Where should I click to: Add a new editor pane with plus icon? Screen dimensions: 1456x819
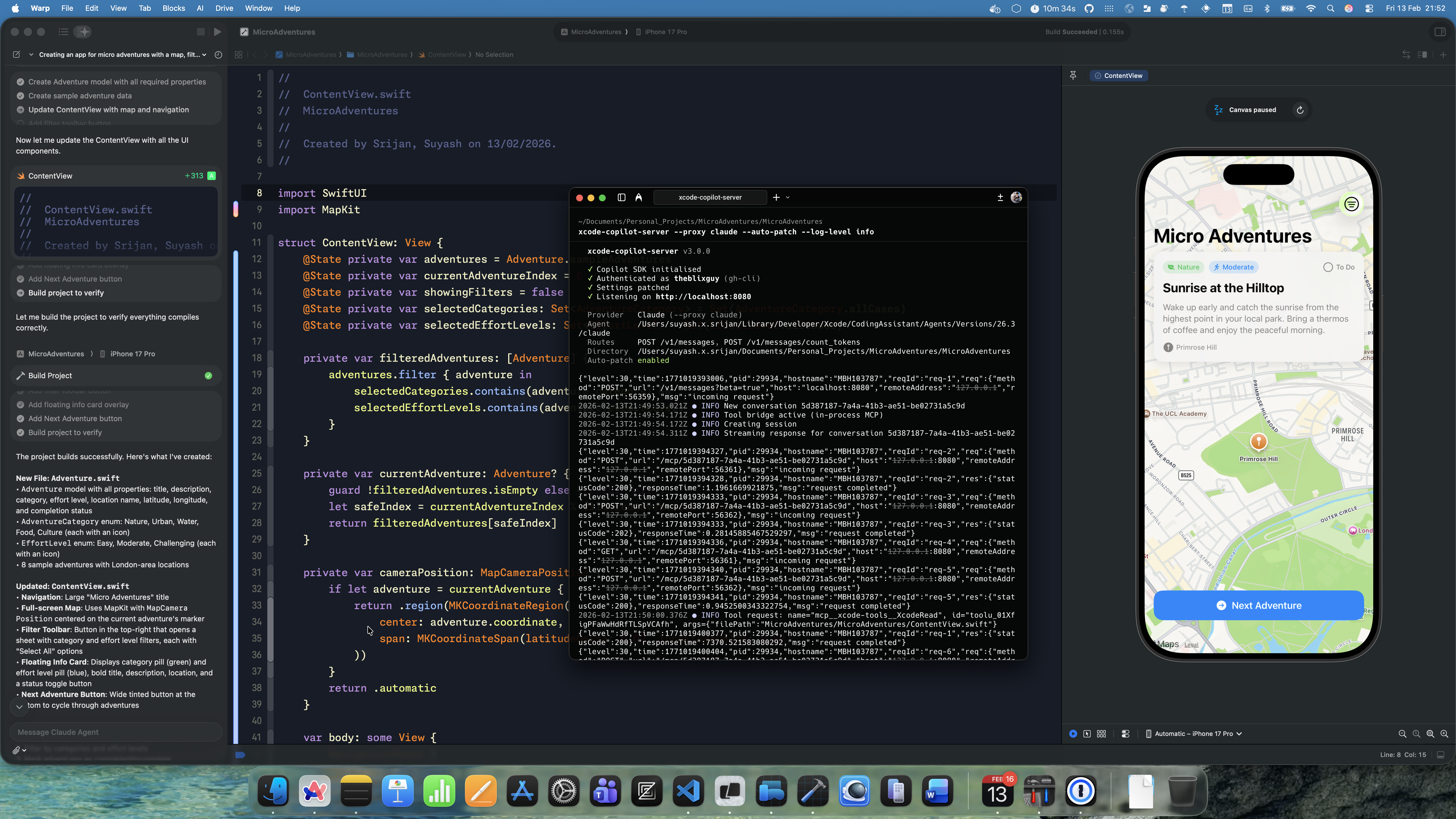tap(1443, 55)
